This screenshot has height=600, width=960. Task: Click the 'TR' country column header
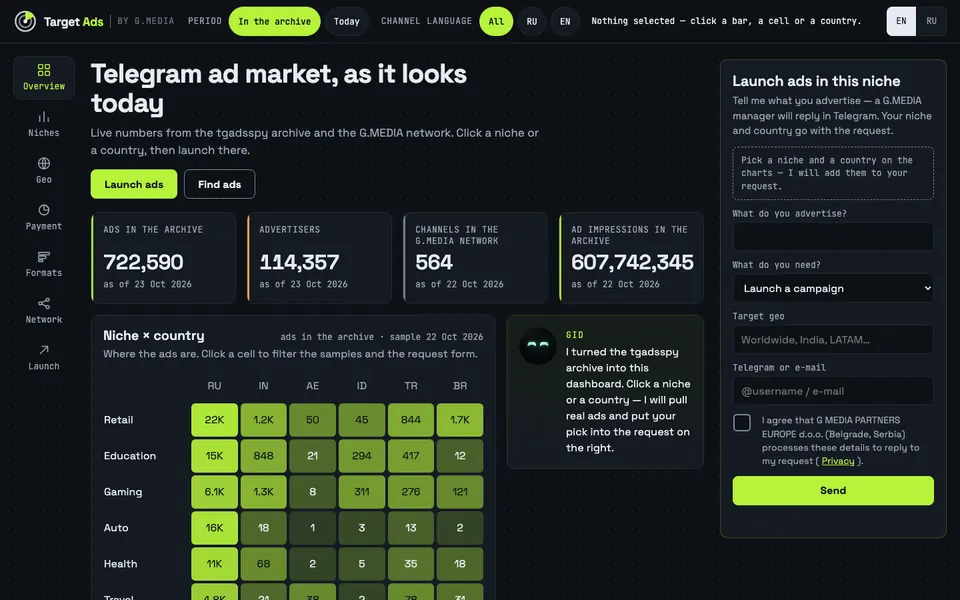tap(411, 386)
